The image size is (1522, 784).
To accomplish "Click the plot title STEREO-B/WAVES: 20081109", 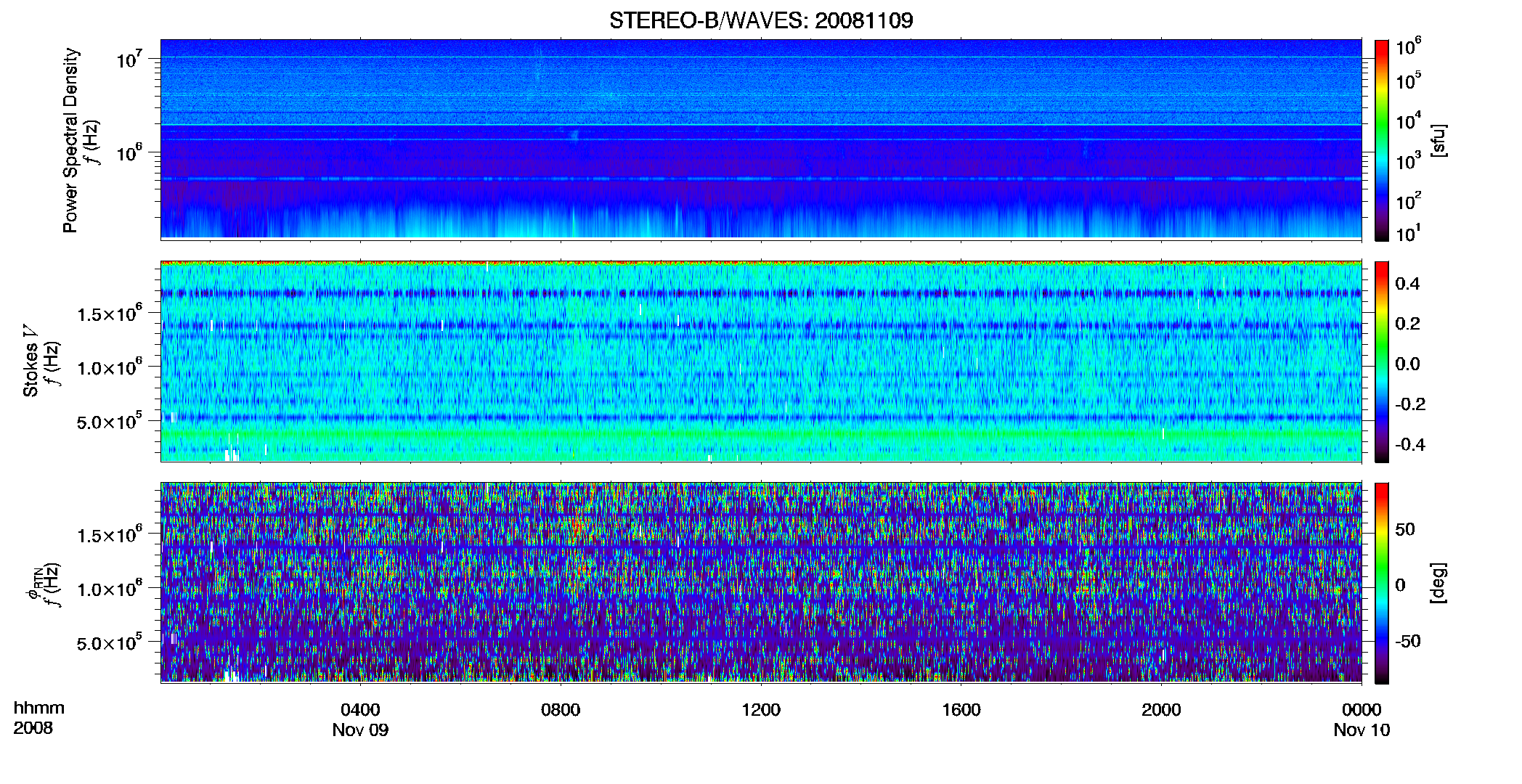I will [x=761, y=20].
